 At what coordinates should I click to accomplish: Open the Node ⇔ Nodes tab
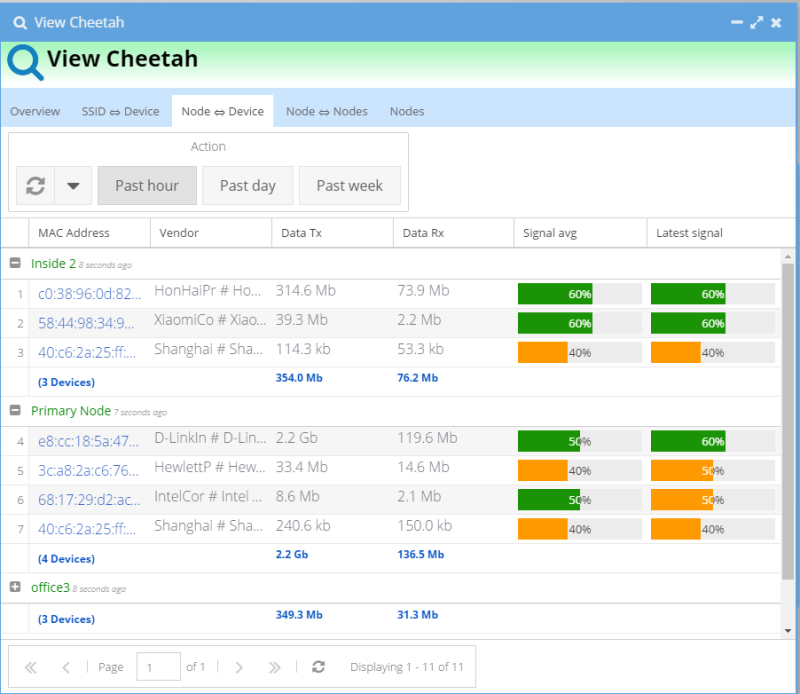point(327,111)
